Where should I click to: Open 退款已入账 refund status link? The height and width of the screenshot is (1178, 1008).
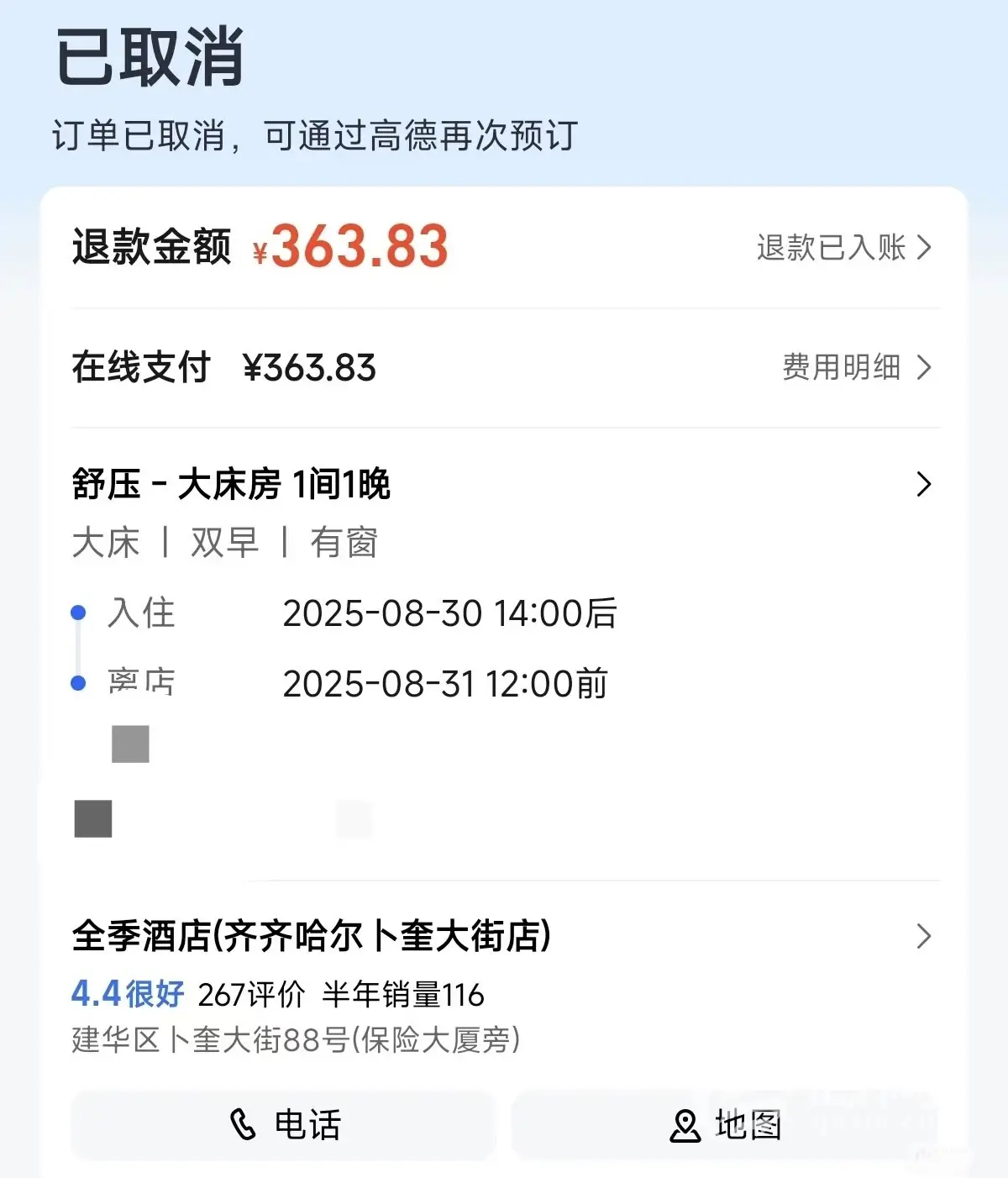click(830, 248)
